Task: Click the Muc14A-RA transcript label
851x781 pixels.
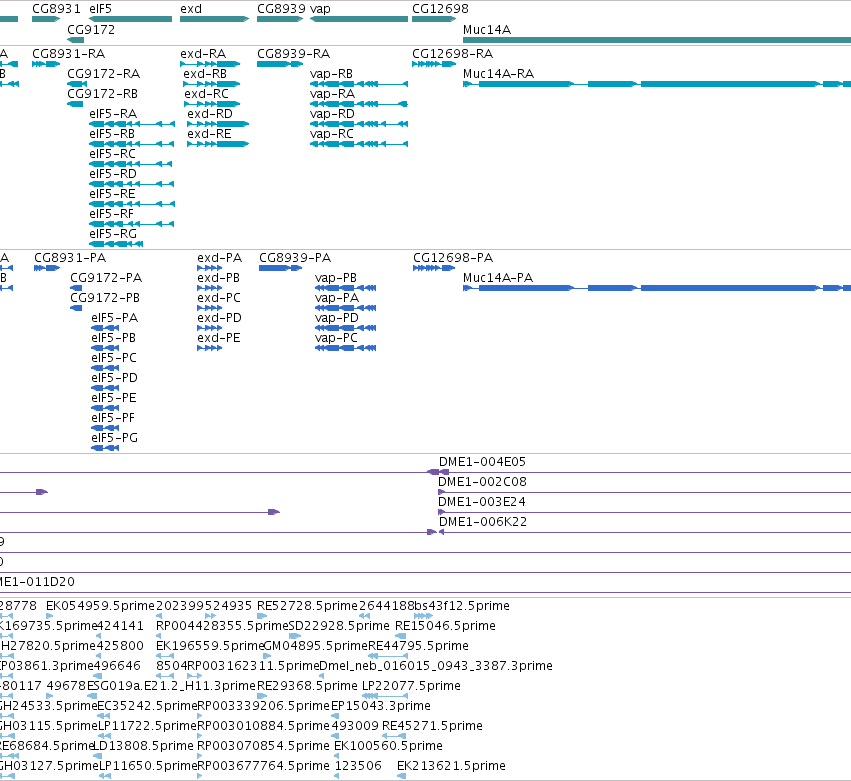Action: (498, 73)
